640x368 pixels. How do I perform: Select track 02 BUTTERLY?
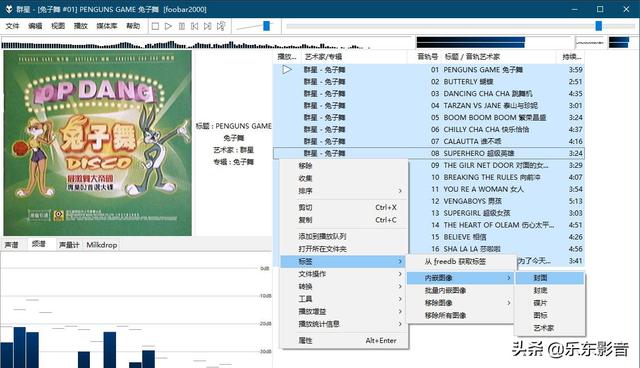point(429,82)
